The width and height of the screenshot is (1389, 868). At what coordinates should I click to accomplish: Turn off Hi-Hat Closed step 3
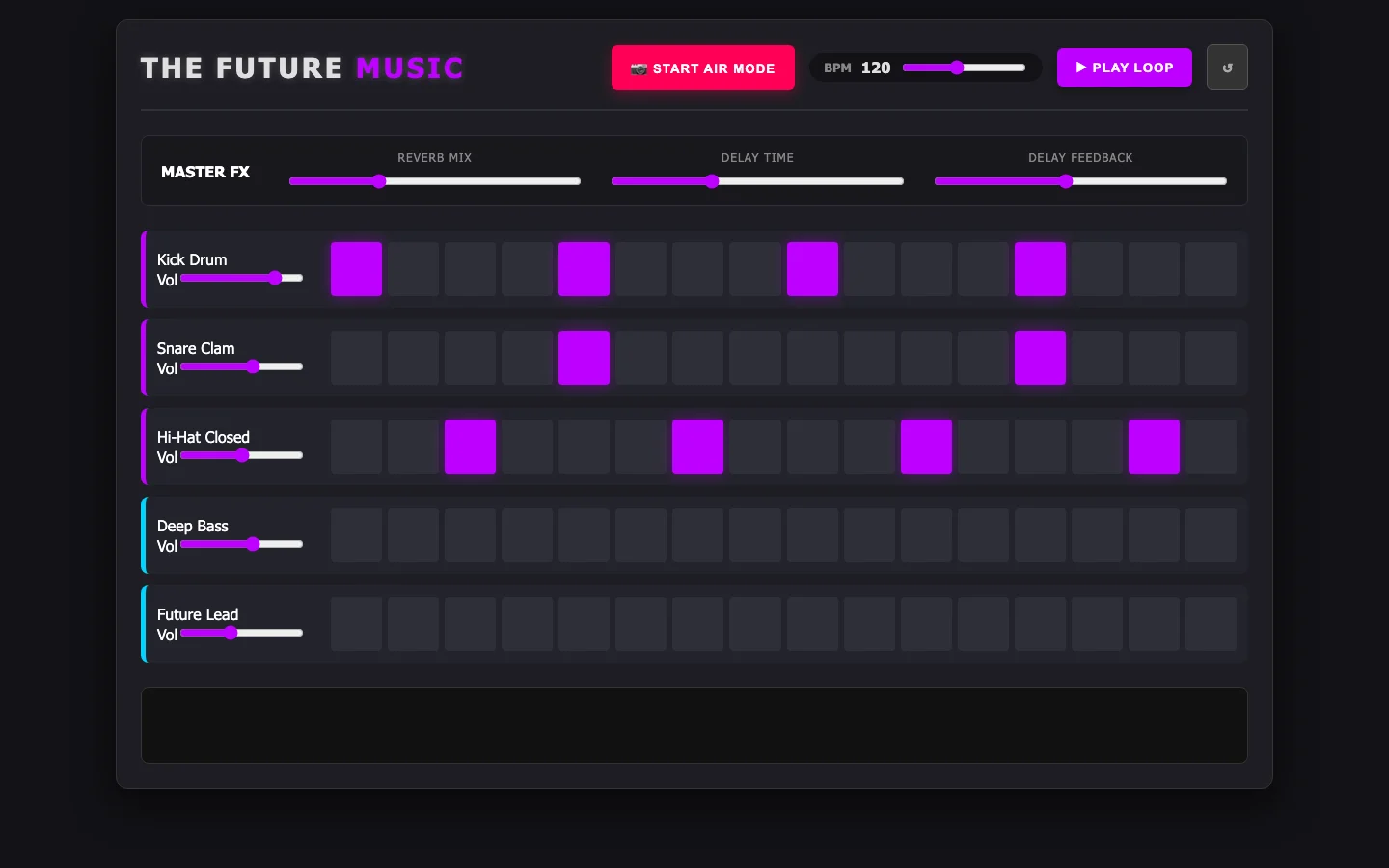click(x=470, y=447)
